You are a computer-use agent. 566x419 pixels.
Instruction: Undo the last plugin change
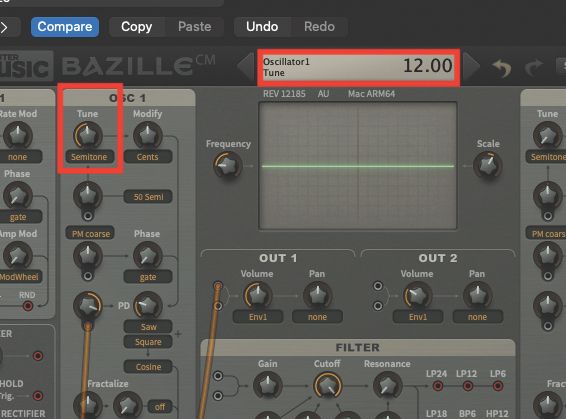pos(262,27)
